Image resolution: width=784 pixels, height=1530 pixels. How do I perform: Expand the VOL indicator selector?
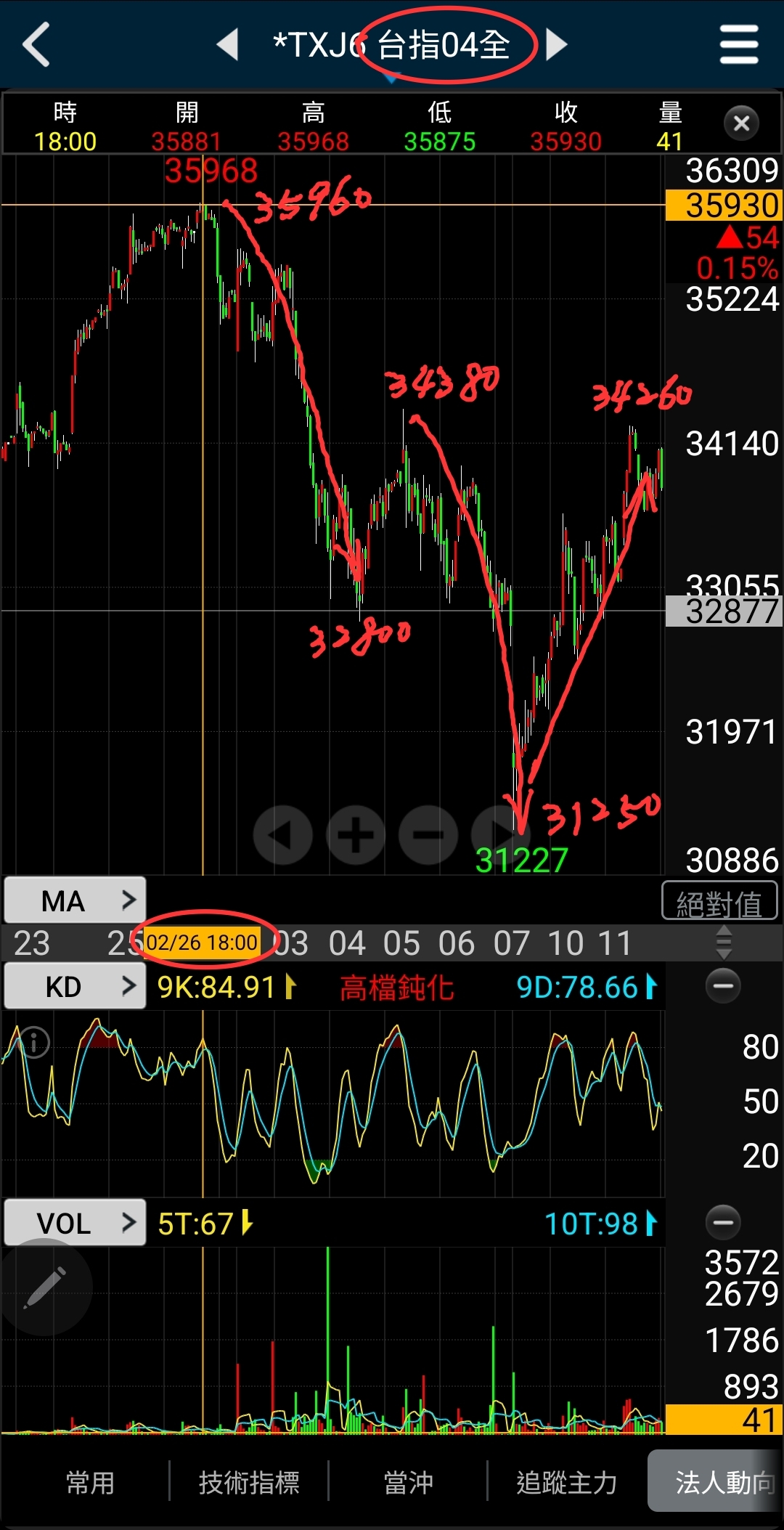pos(75,1223)
